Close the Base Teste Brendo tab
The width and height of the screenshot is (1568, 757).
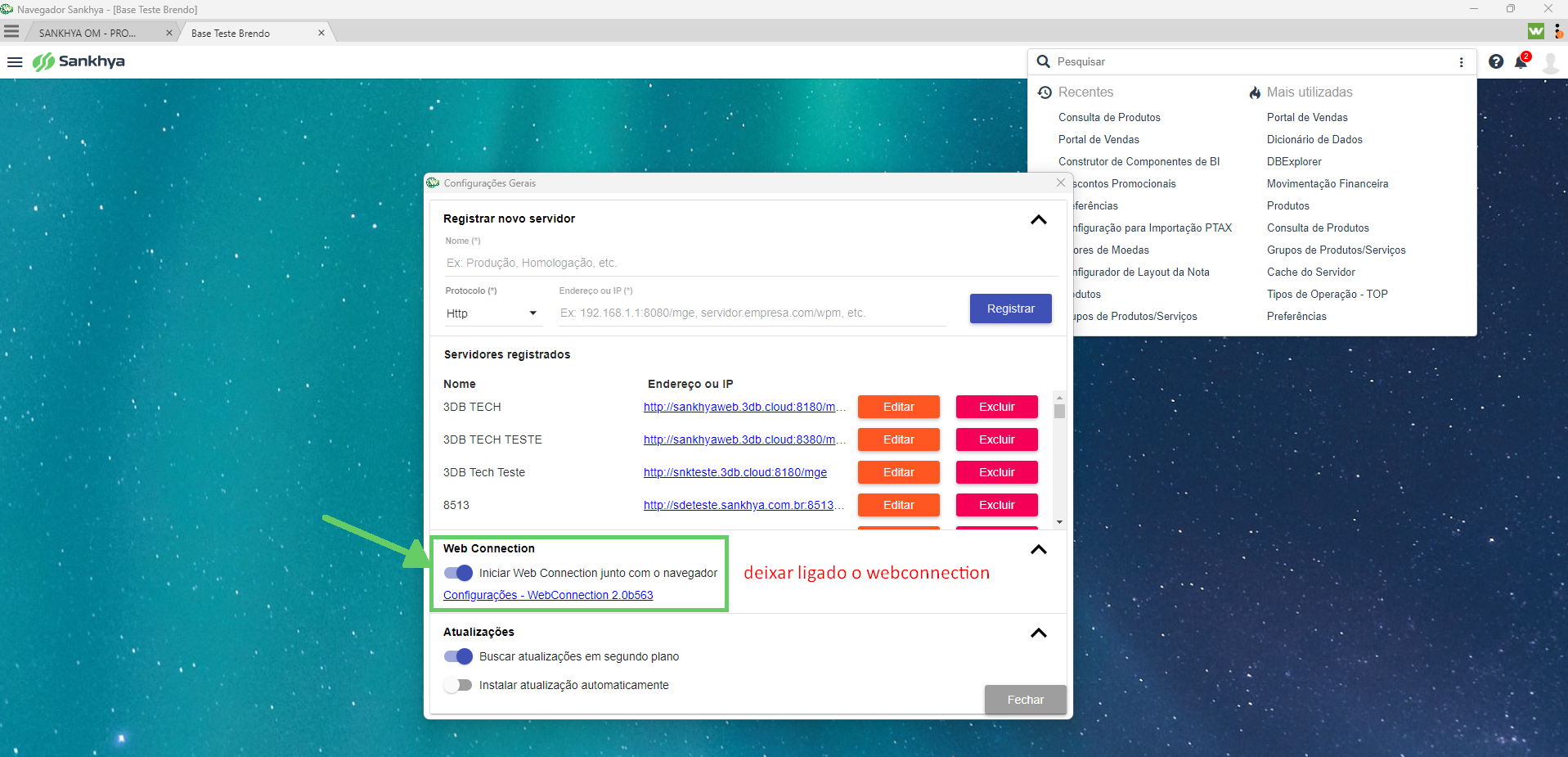tap(321, 33)
